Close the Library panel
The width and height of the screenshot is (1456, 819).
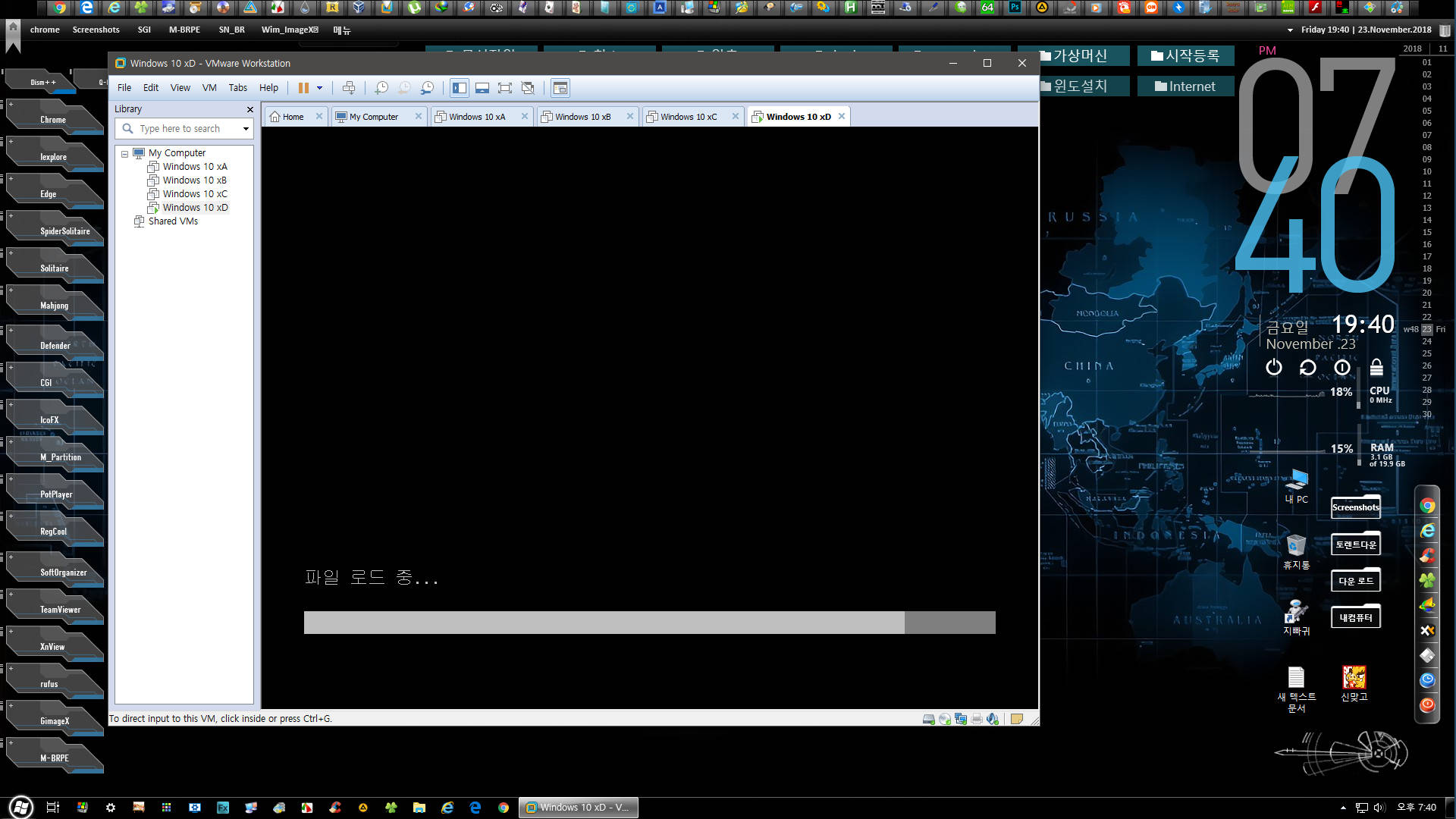tap(250, 110)
